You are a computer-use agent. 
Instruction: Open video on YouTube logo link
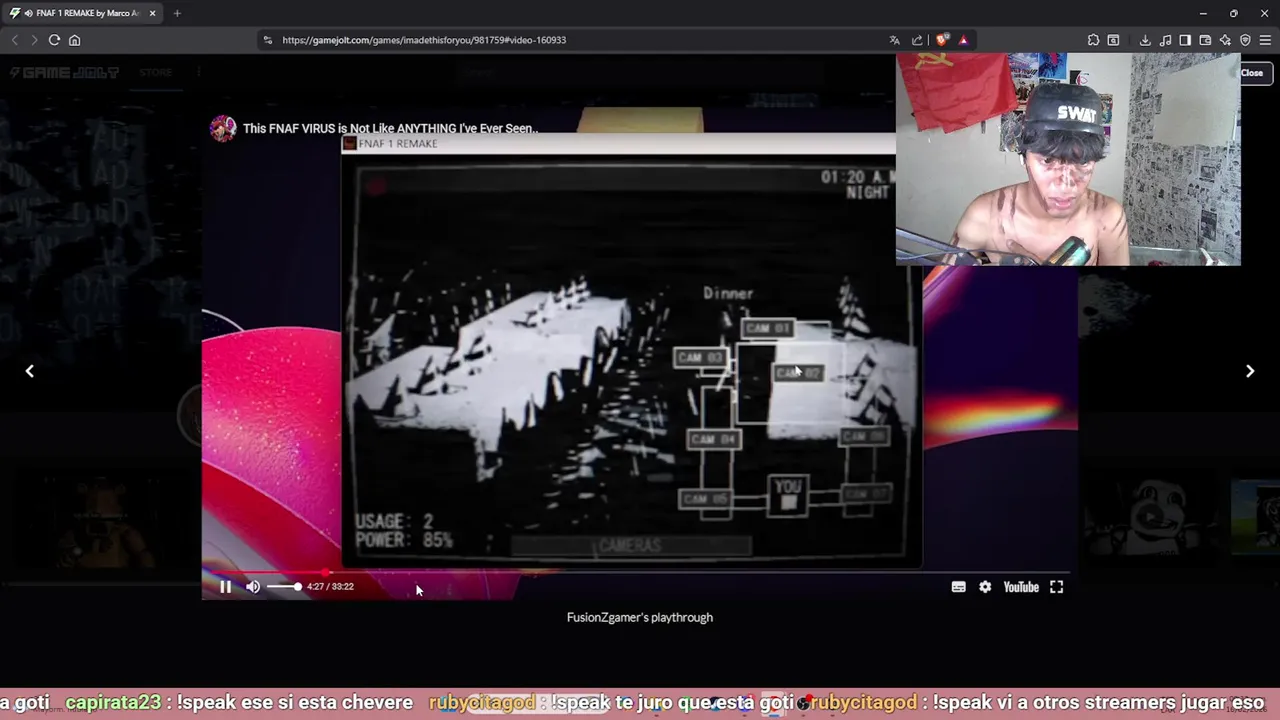[x=1021, y=587]
